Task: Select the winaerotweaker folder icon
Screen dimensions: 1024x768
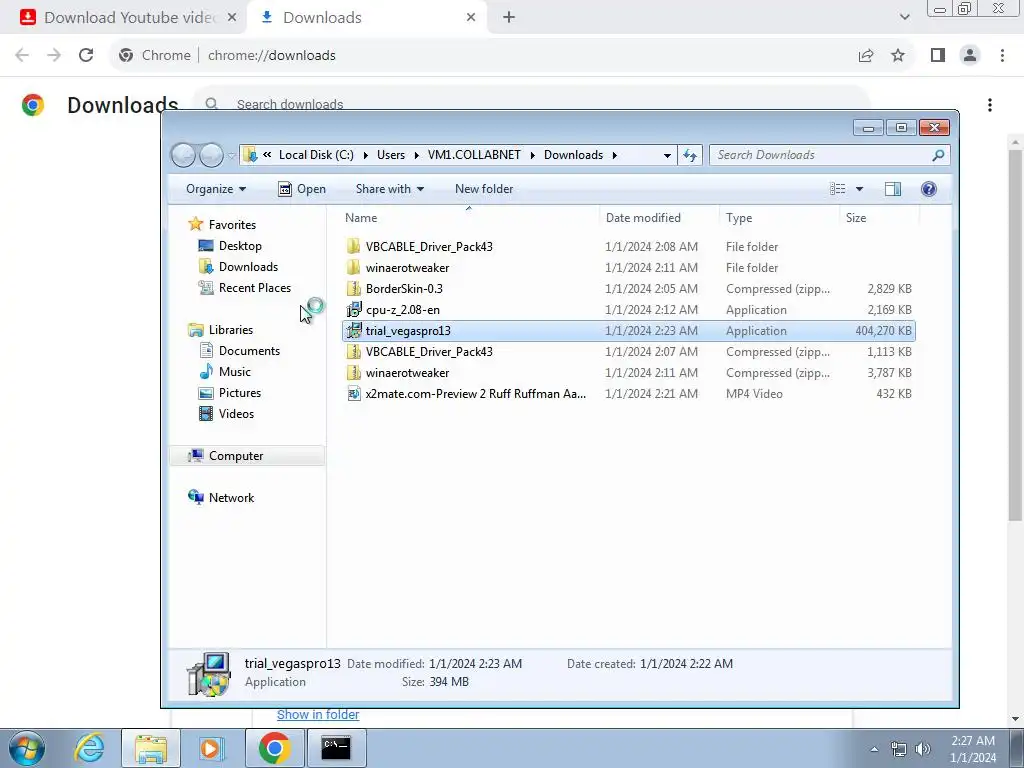Action: pos(353,267)
